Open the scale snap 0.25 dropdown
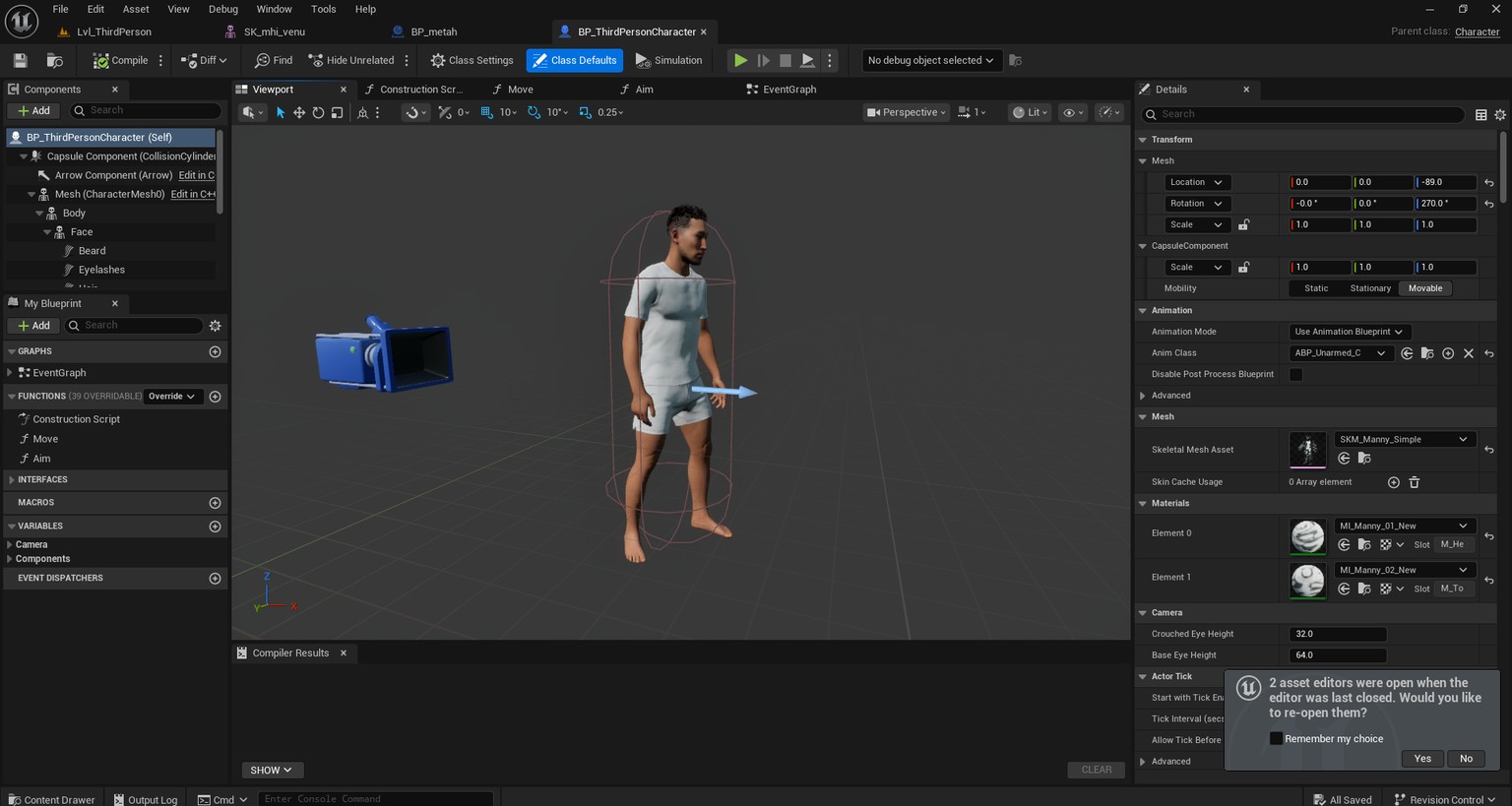 [611, 112]
